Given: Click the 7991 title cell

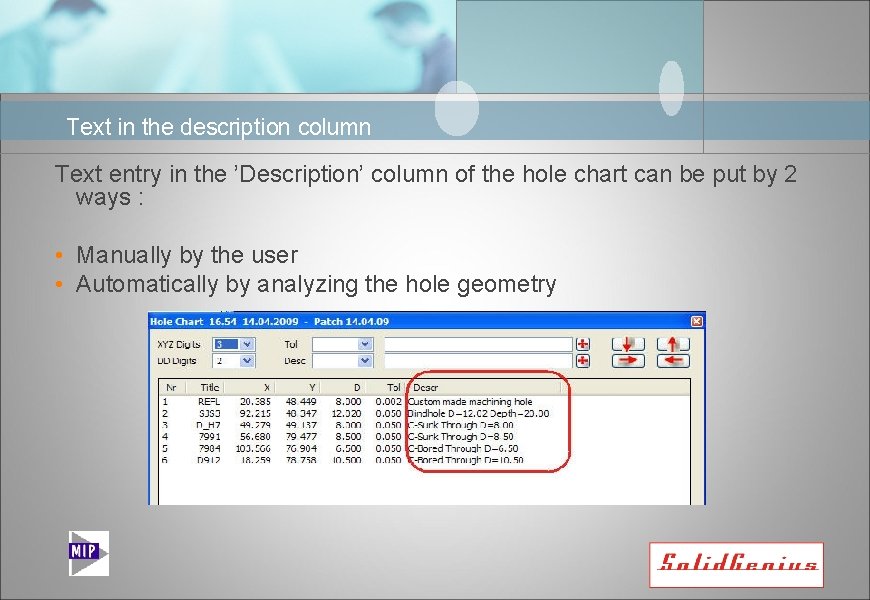Looking at the screenshot, I should [x=210, y=437].
